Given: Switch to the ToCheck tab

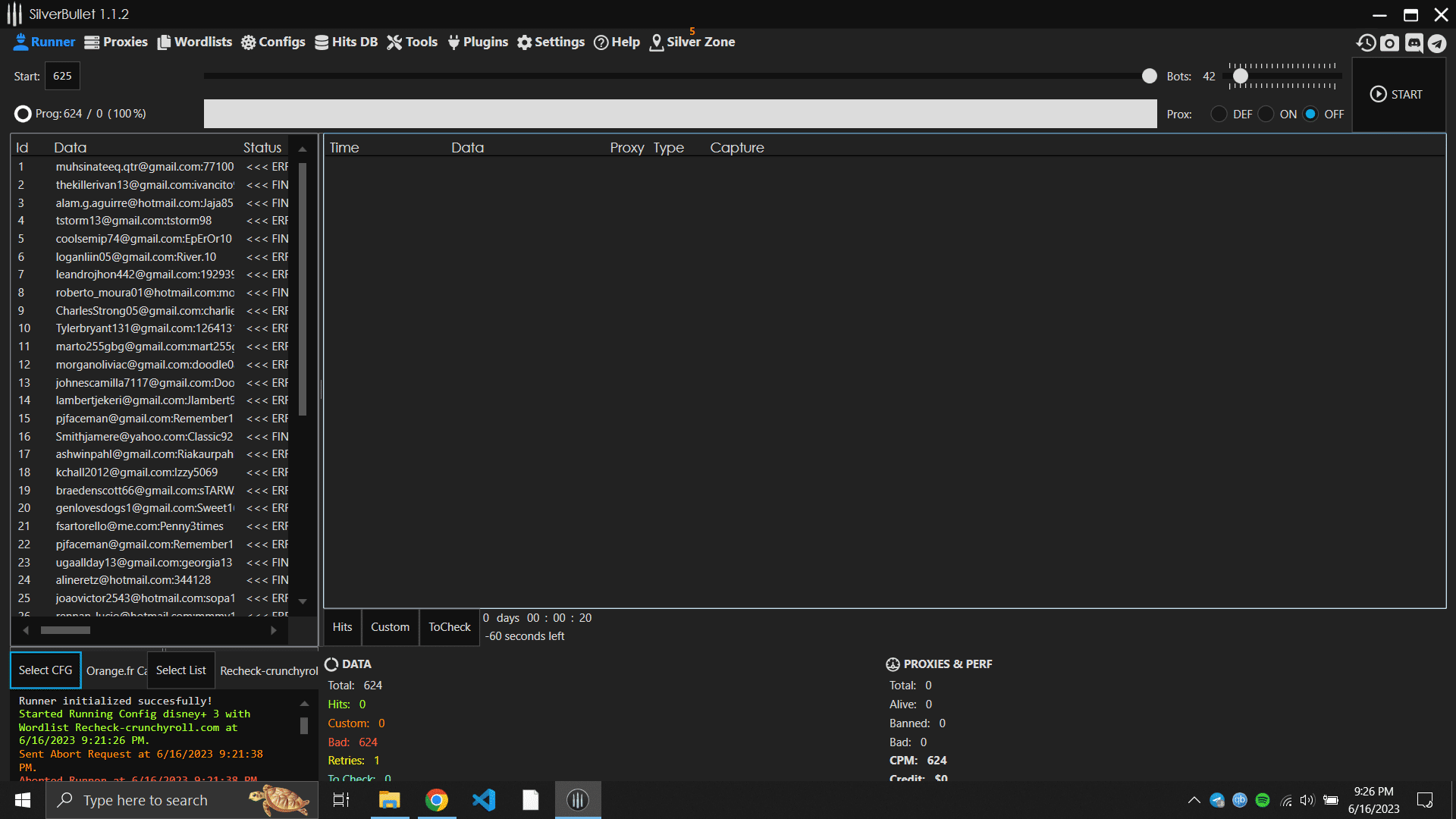Looking at the screenshot, I should pyautogui.click(x=449, y=627).
